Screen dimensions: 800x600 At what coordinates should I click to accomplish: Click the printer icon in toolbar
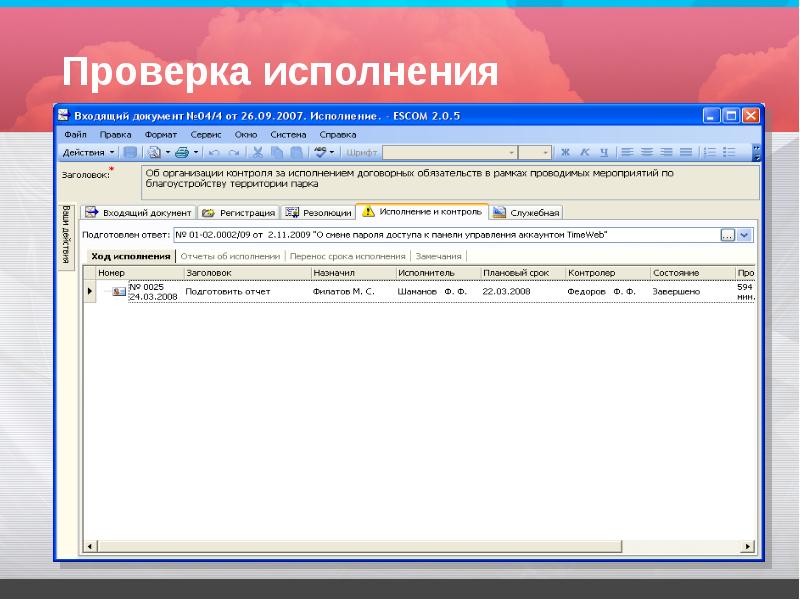pos(181,153)
